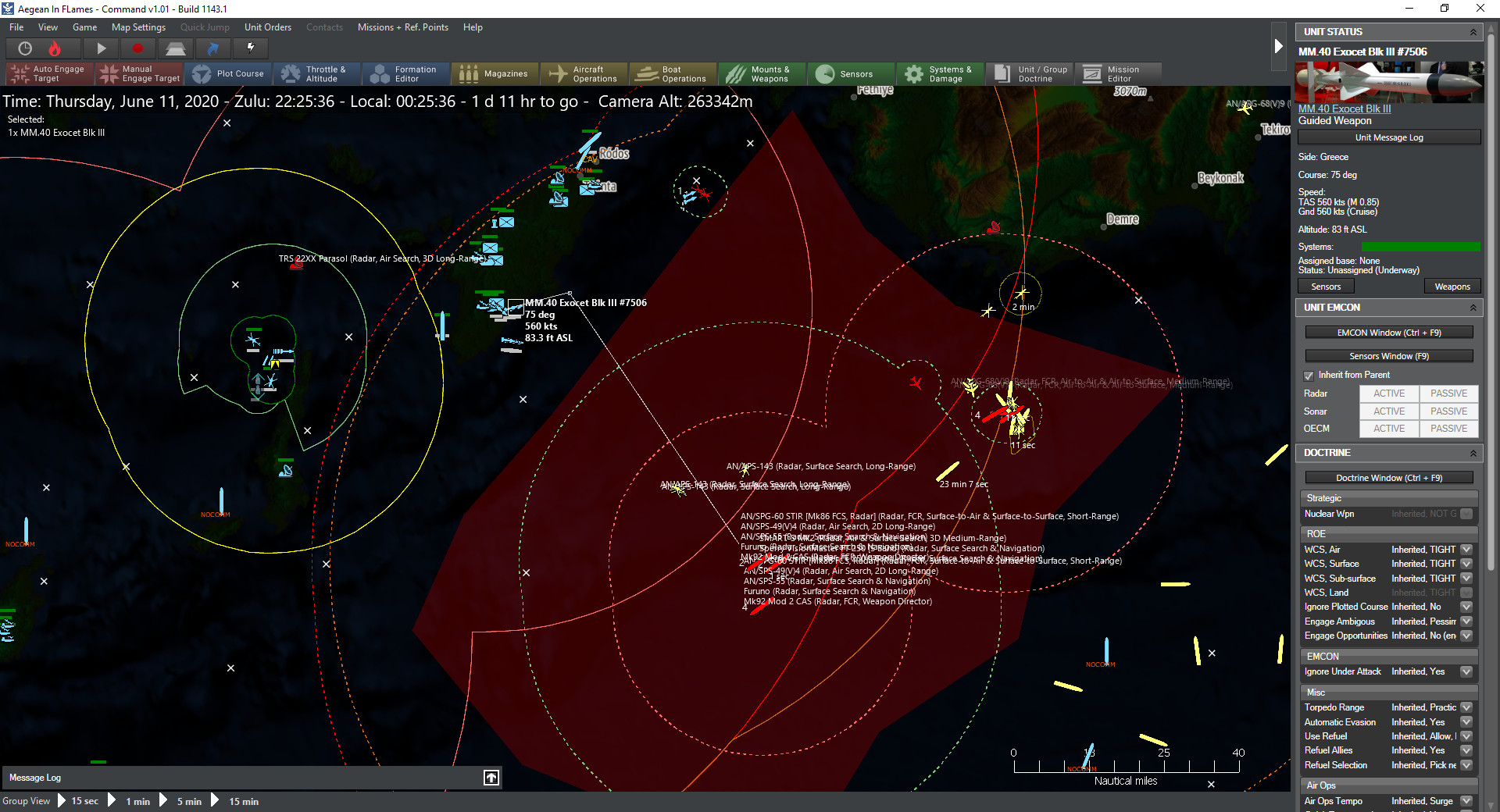Open the Unit Message Log

tap(1388, 137)
